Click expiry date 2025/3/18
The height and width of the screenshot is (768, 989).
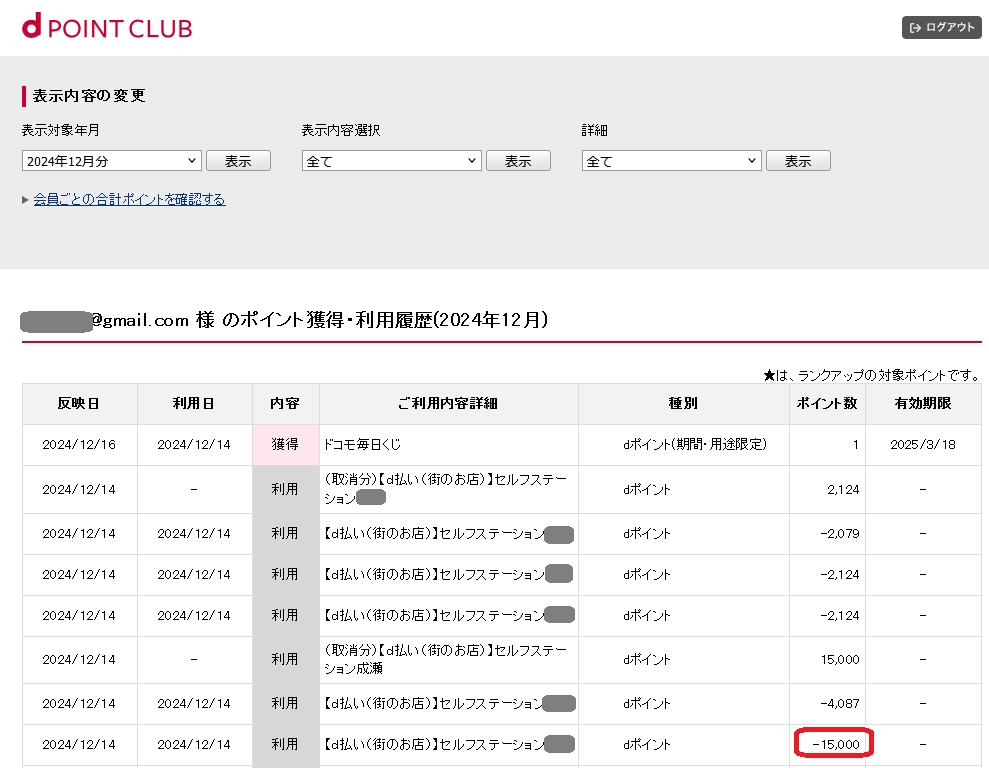tap(923, 445)
